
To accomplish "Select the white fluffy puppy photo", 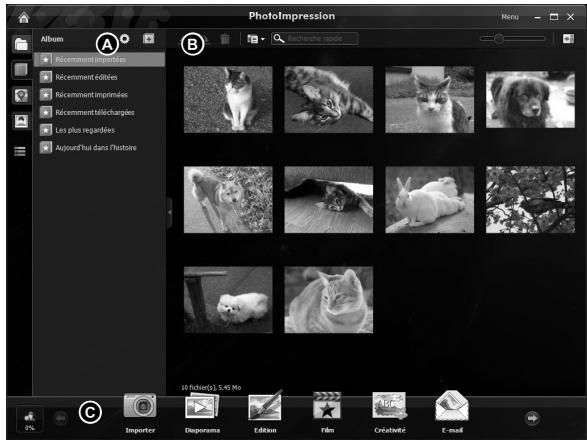I will pyautogui.click(x=228, y=300).
